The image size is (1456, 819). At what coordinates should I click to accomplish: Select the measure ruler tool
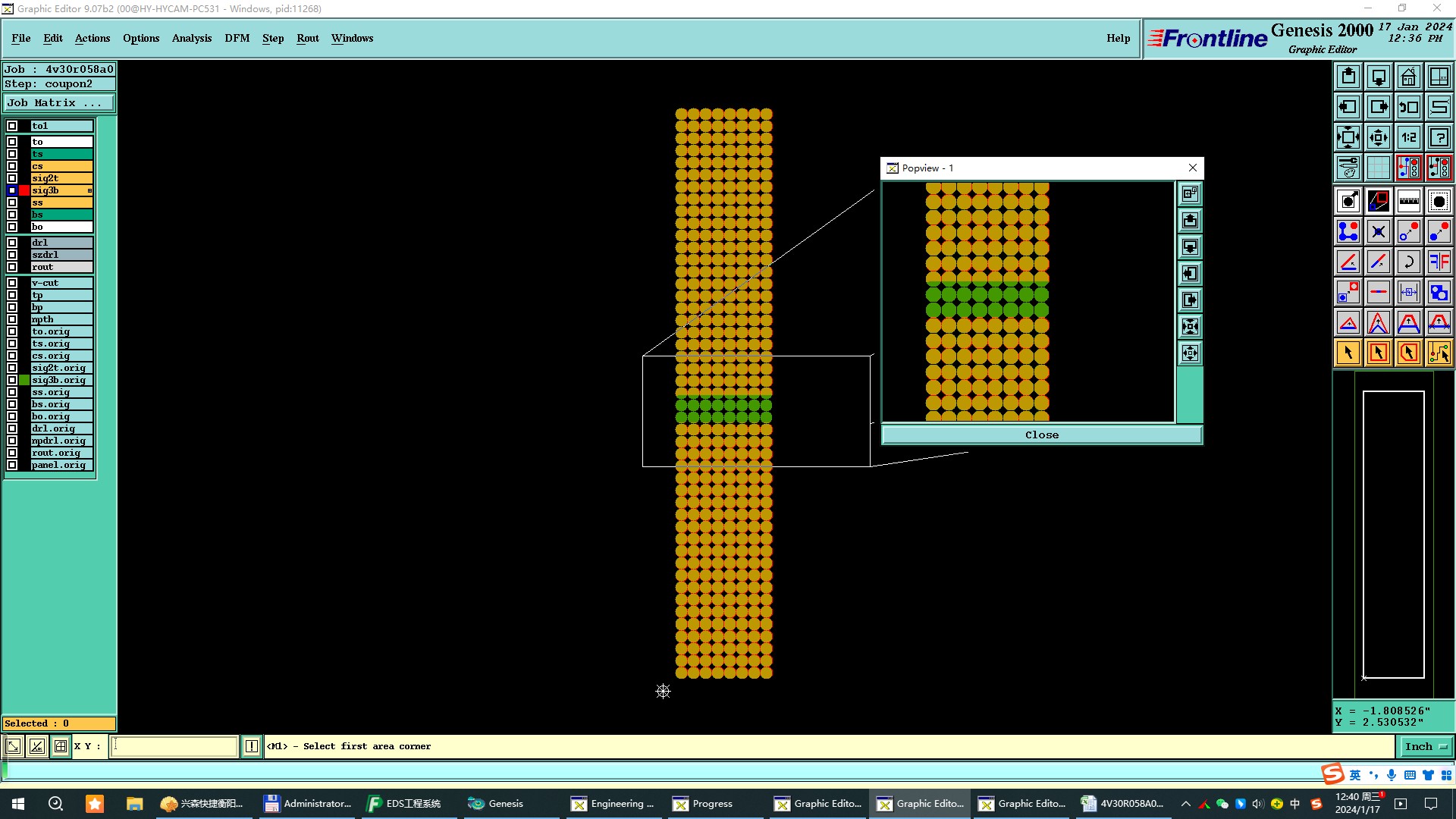(x=1408, y=201)
